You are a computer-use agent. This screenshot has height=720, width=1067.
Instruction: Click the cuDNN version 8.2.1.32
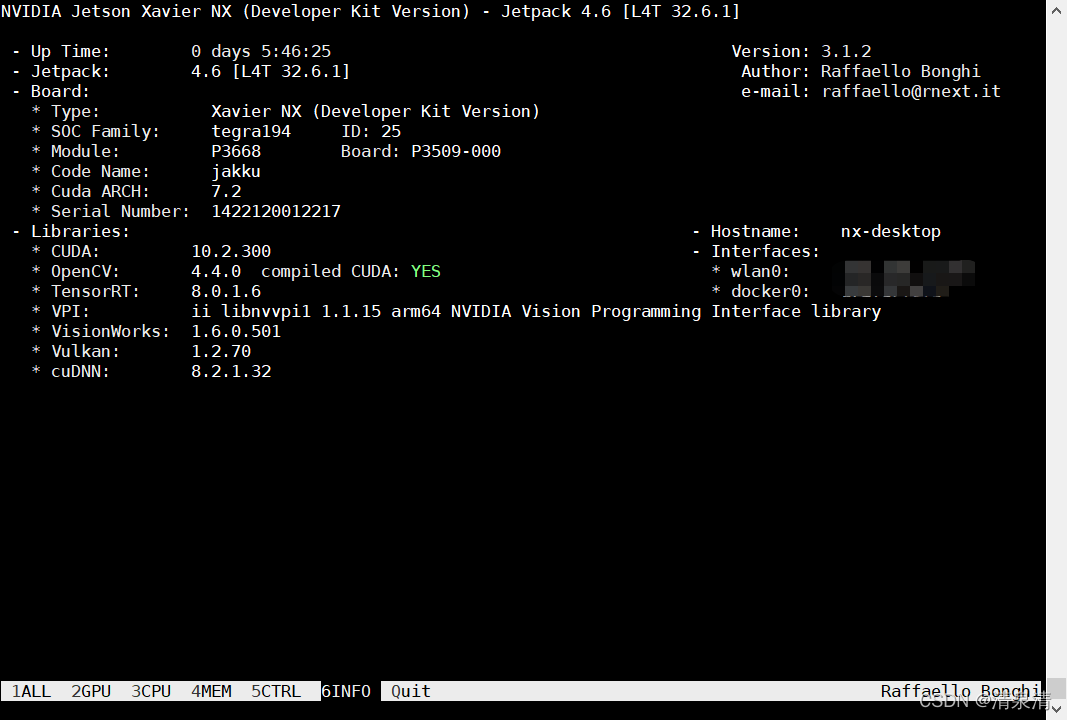[231, 372]
